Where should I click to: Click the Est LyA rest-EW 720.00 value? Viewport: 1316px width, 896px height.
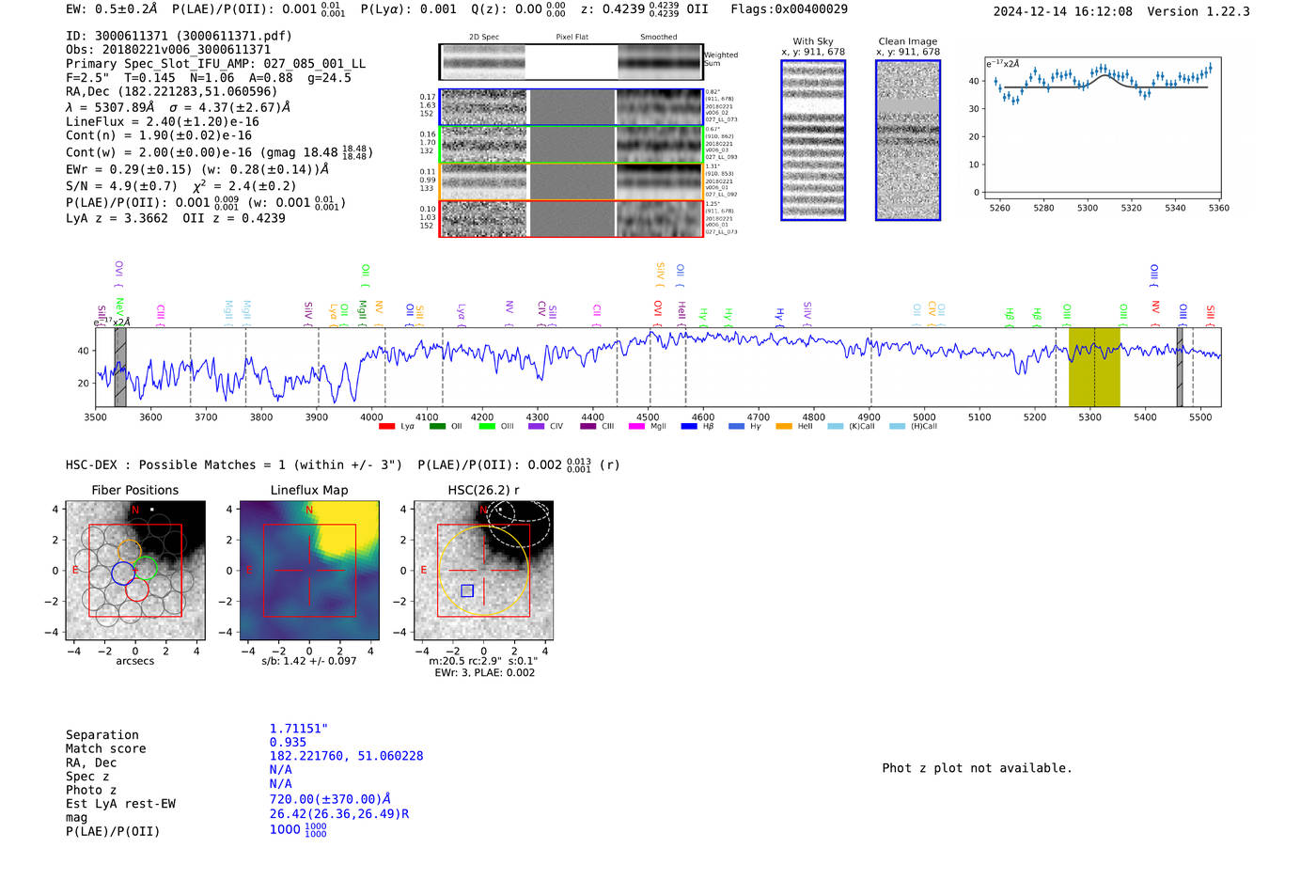click(x=330, y=799)
